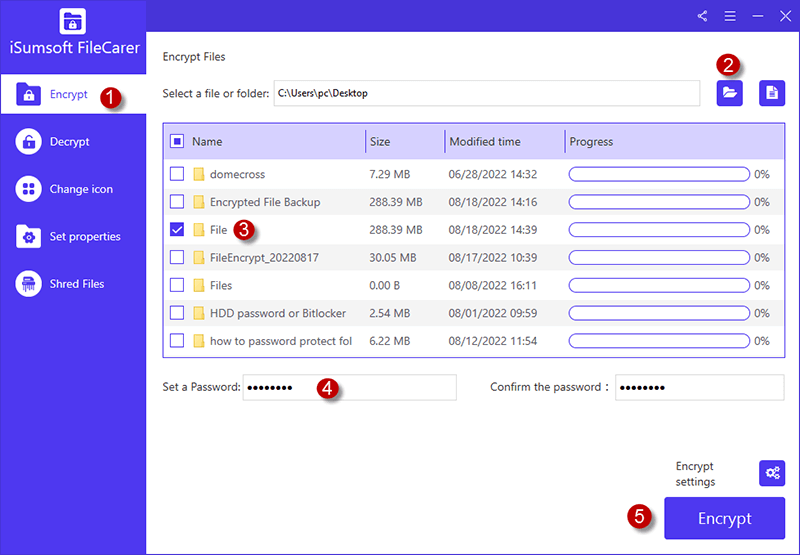Open the Shred Files section label
Image resolution: width=800 pixels, height=555 pixels.
point(77,284)
